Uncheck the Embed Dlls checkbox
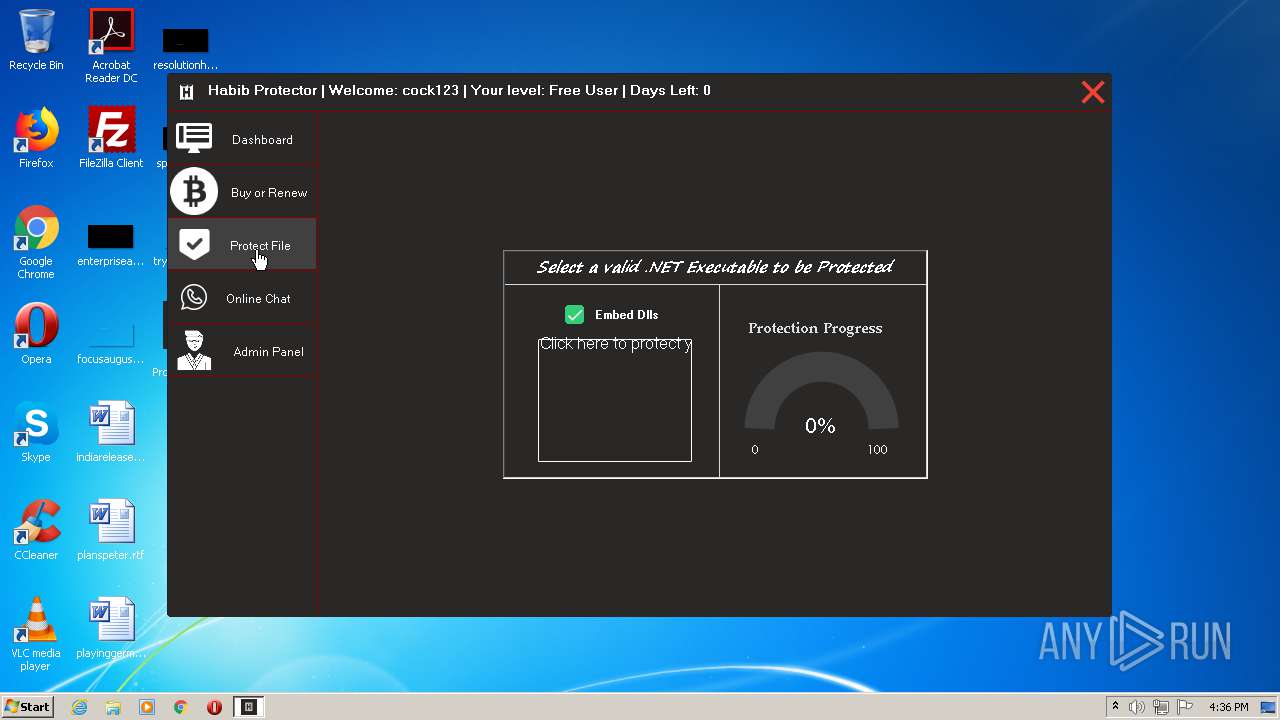This screenshot has height=720, width=1280. [574, 315]
